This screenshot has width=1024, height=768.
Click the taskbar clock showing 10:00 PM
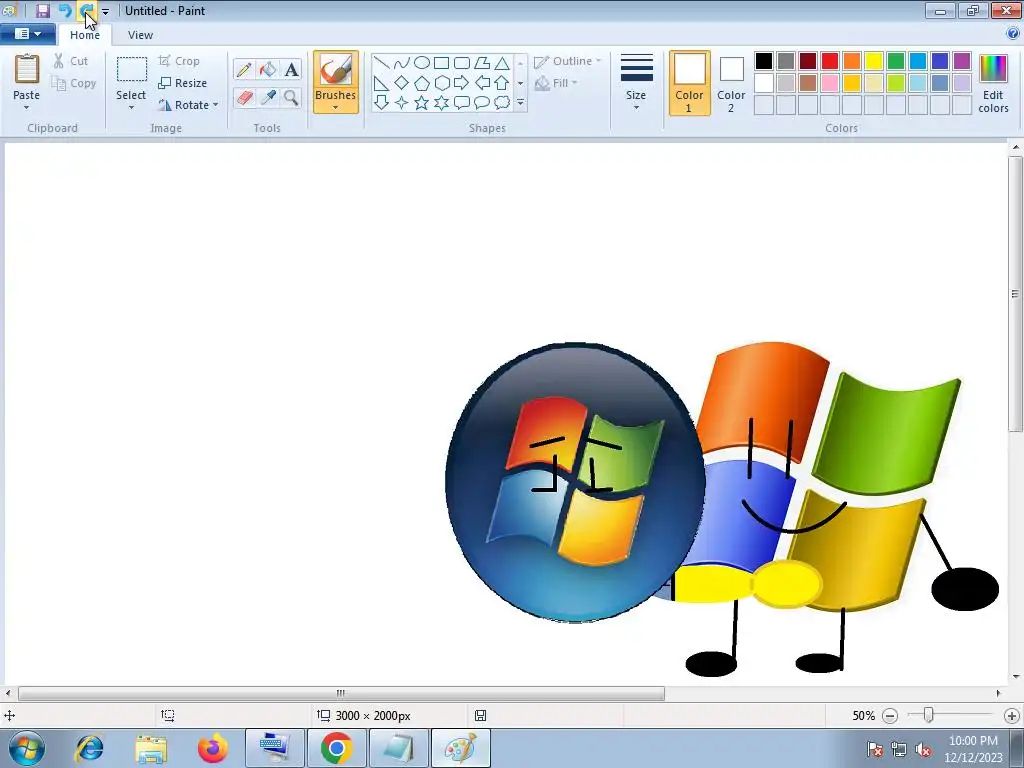973,749
